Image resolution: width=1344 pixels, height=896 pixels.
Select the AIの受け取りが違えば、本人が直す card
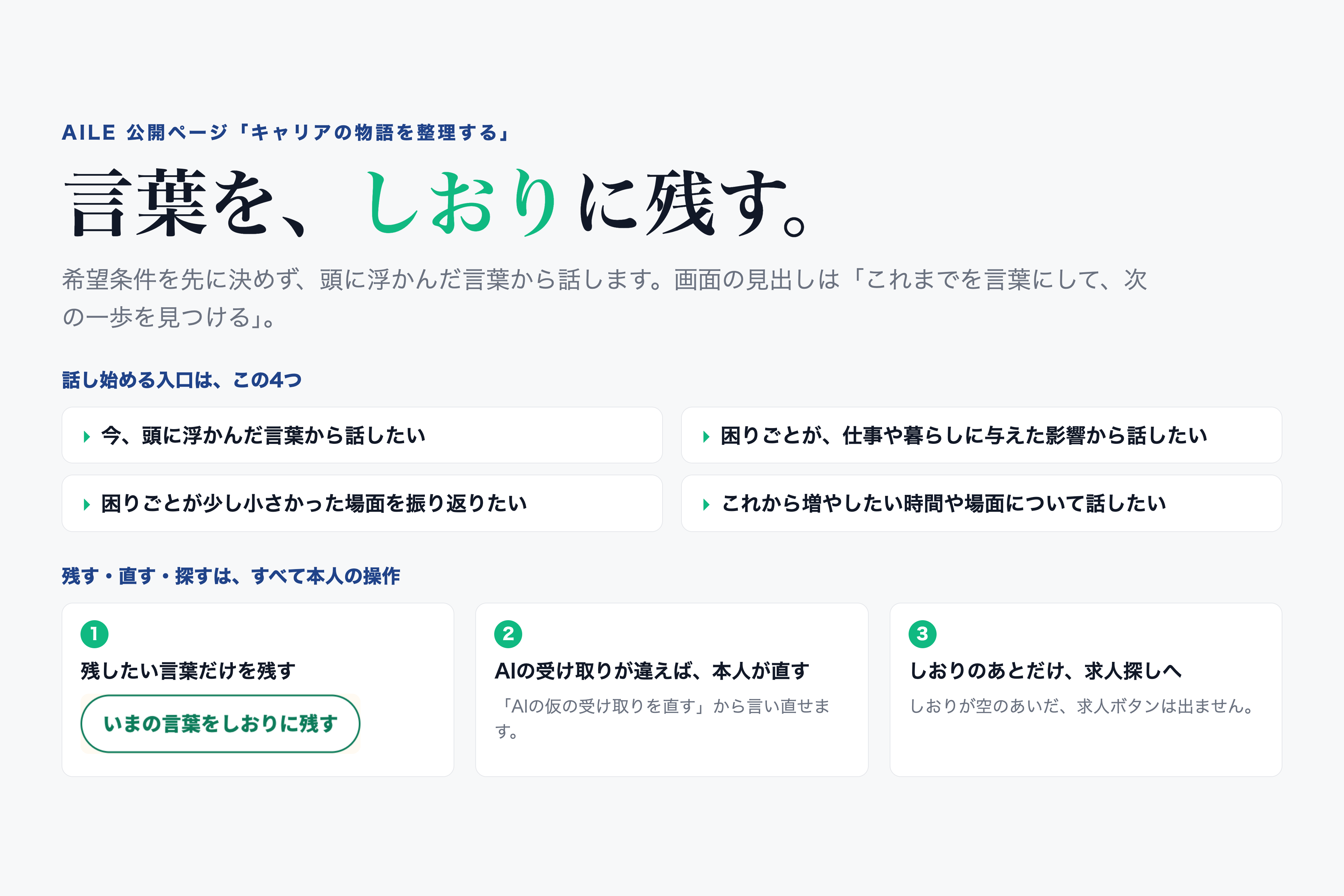tap(672, 690)
